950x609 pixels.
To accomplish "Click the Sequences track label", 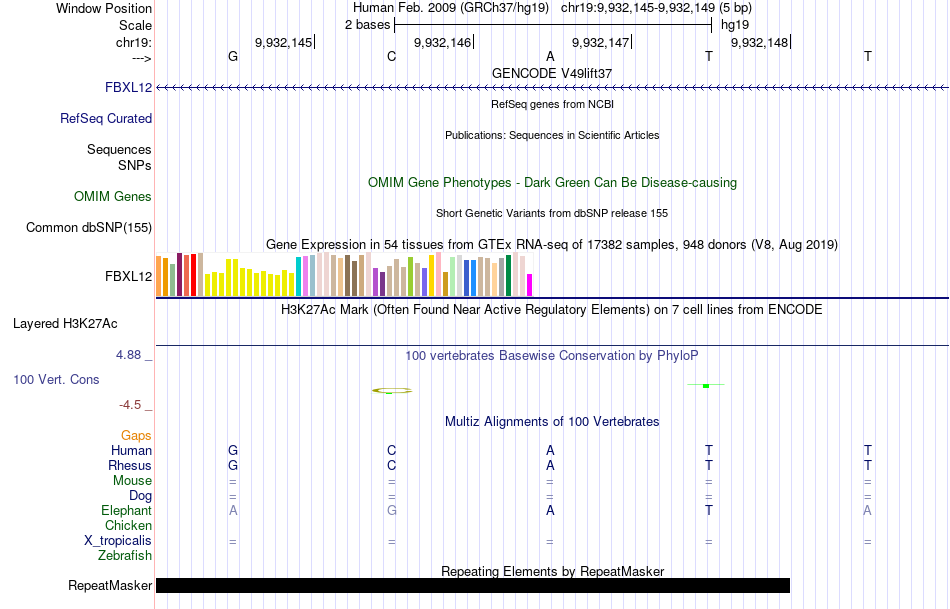I will (119, 149).
